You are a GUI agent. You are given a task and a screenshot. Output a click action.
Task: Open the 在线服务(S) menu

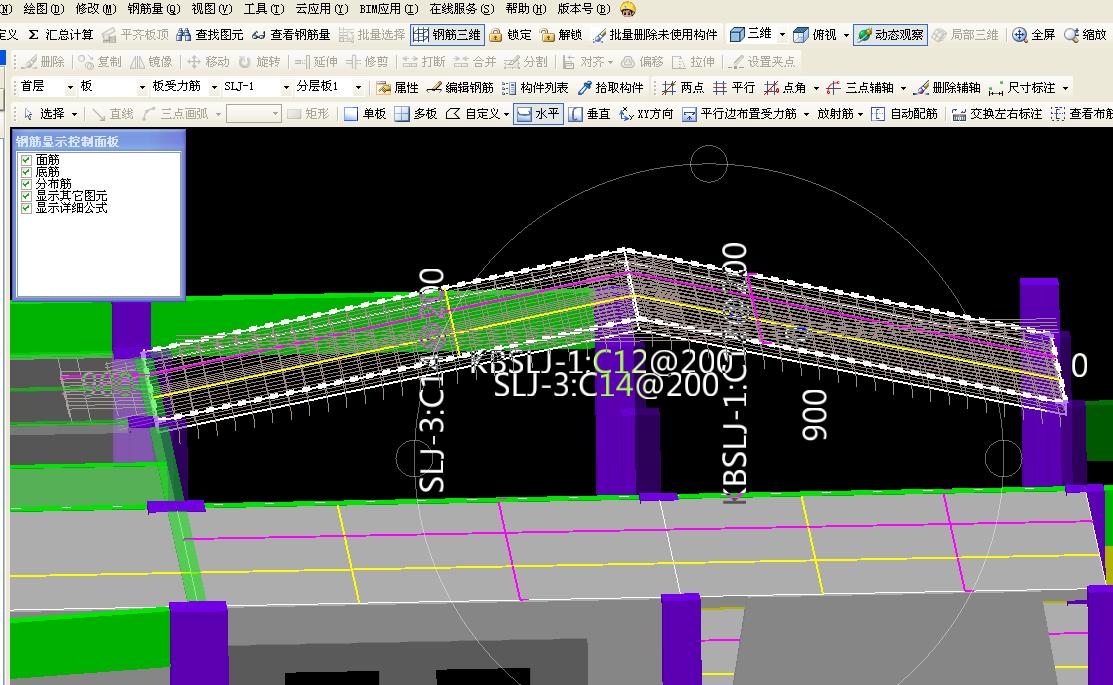tap(462, 9)
